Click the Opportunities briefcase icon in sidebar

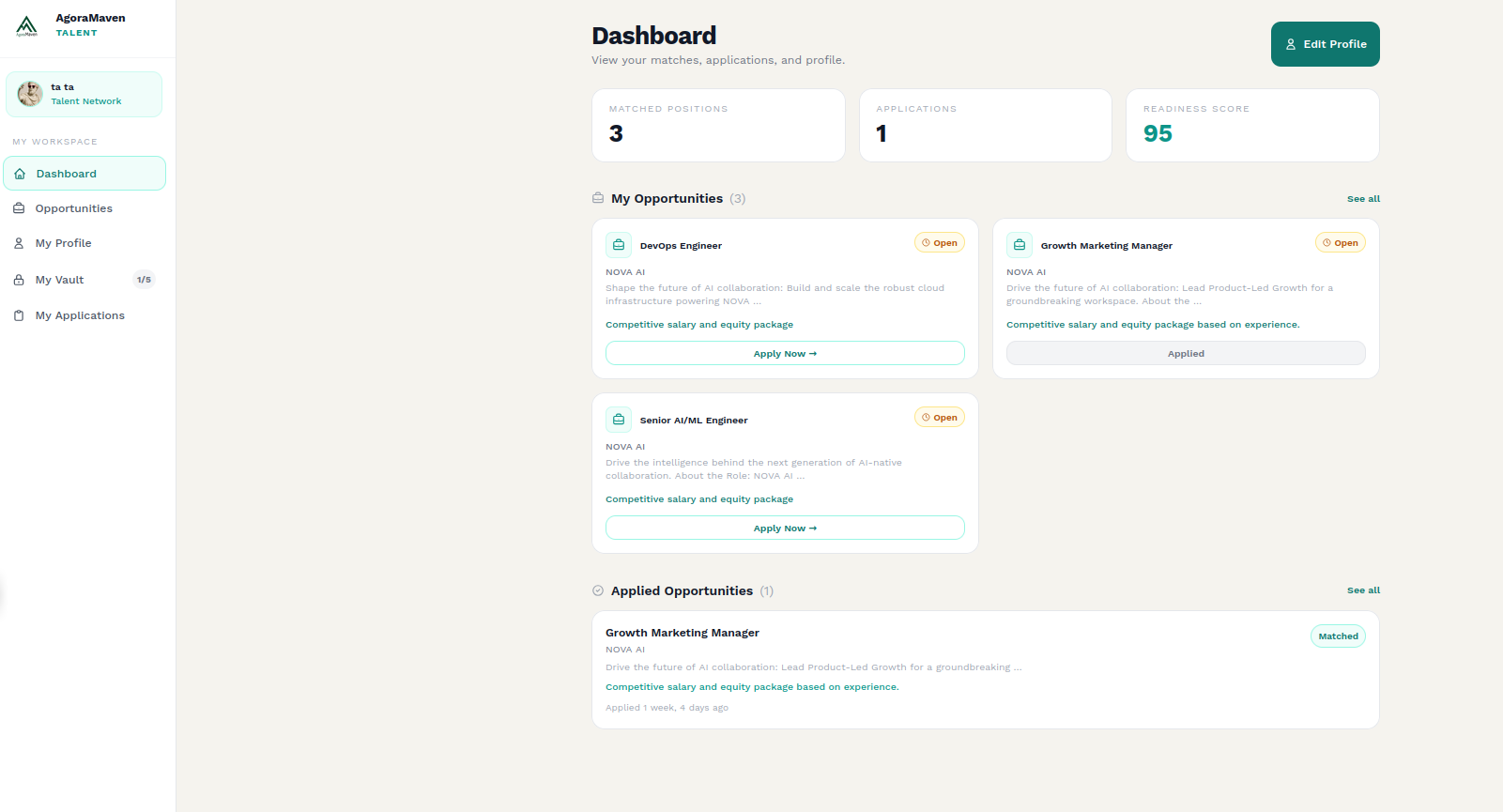(19, 208)
